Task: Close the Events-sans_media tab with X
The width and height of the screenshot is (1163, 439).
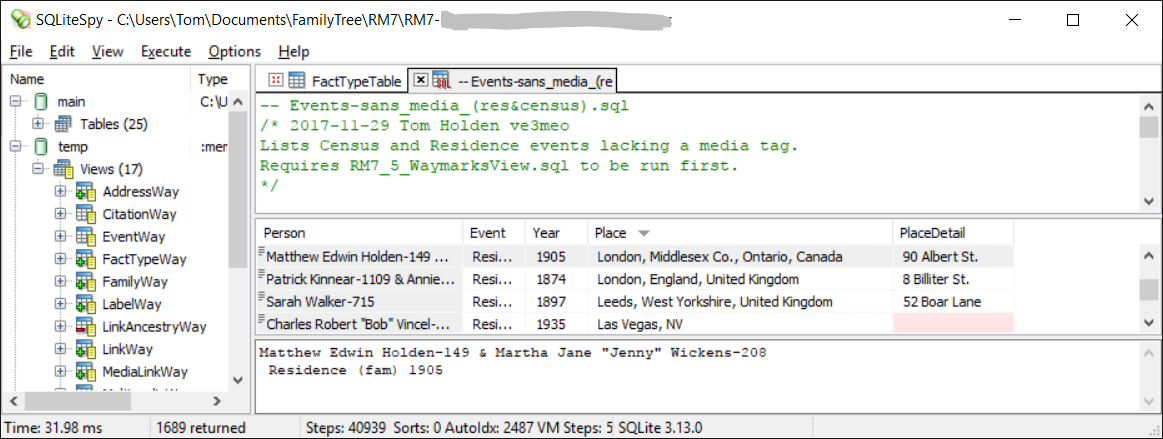Action: pyautogui.click(x=420, y=79)
